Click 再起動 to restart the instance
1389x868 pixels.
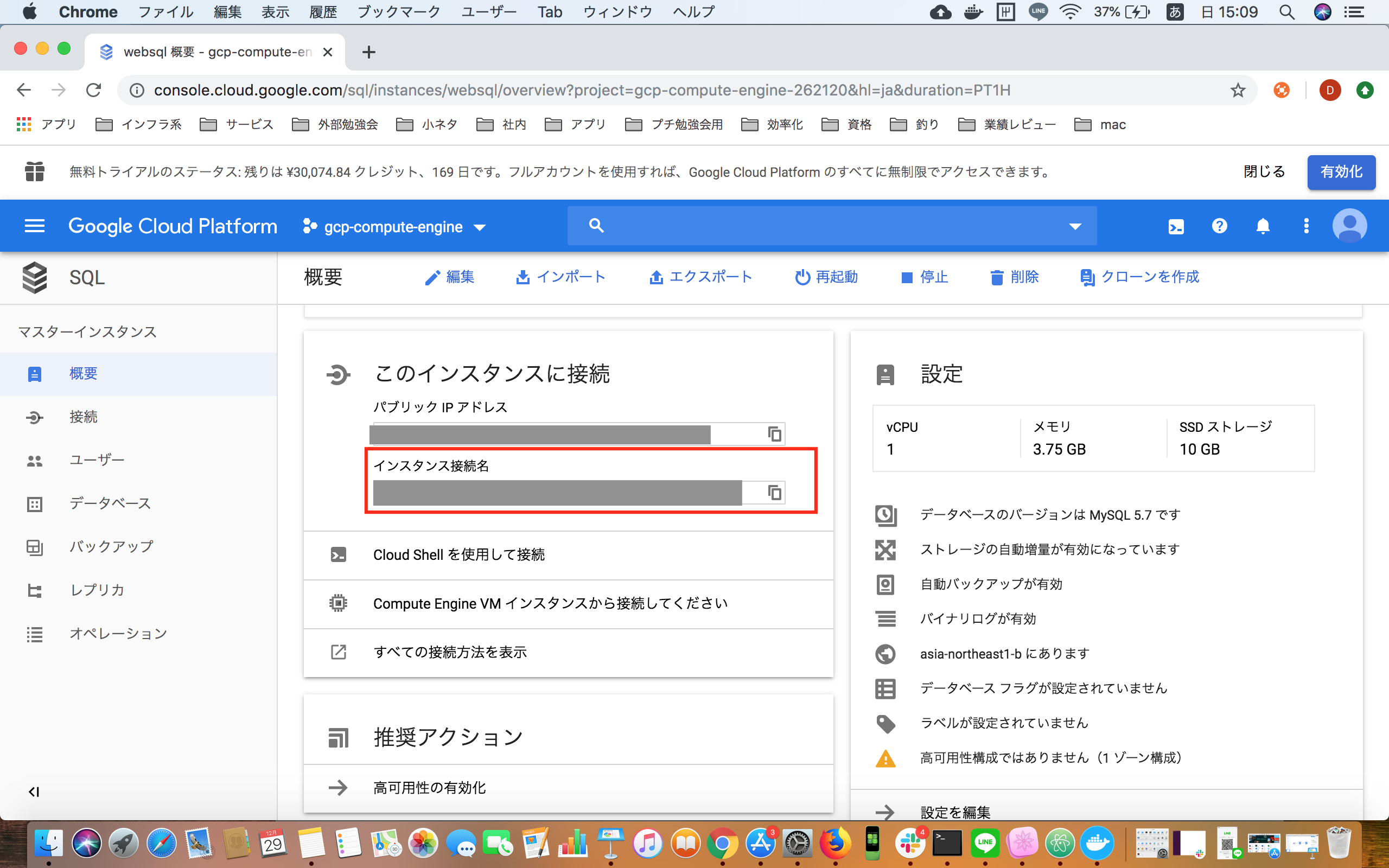coord(826,277)
